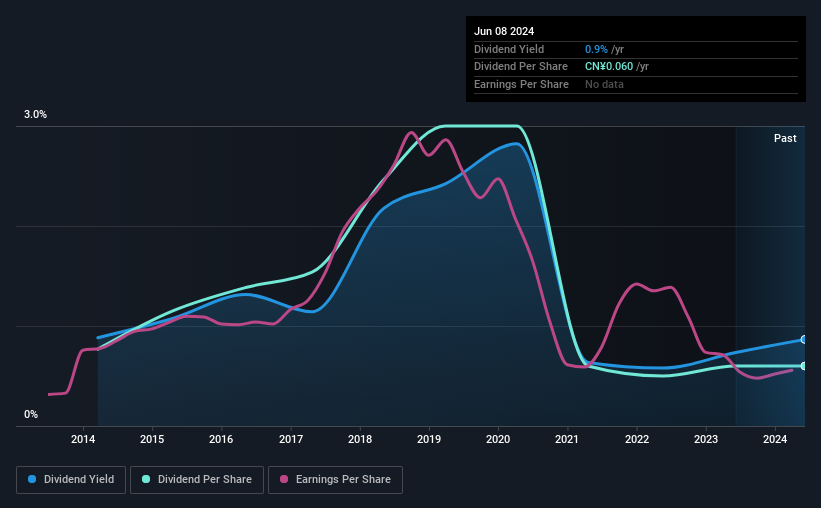Viewport: 821px width, 508px height.
Task: Click the blue Dividend Yield legend dot
Action: pyautogui.click(x=32, y=479)
